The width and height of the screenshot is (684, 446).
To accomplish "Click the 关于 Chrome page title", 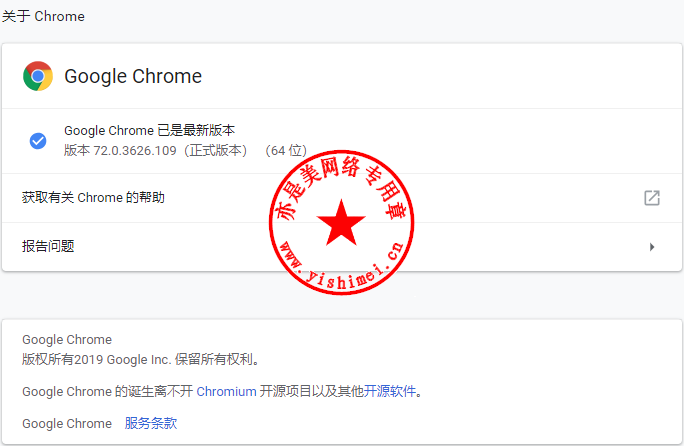I will coord(43,16).
